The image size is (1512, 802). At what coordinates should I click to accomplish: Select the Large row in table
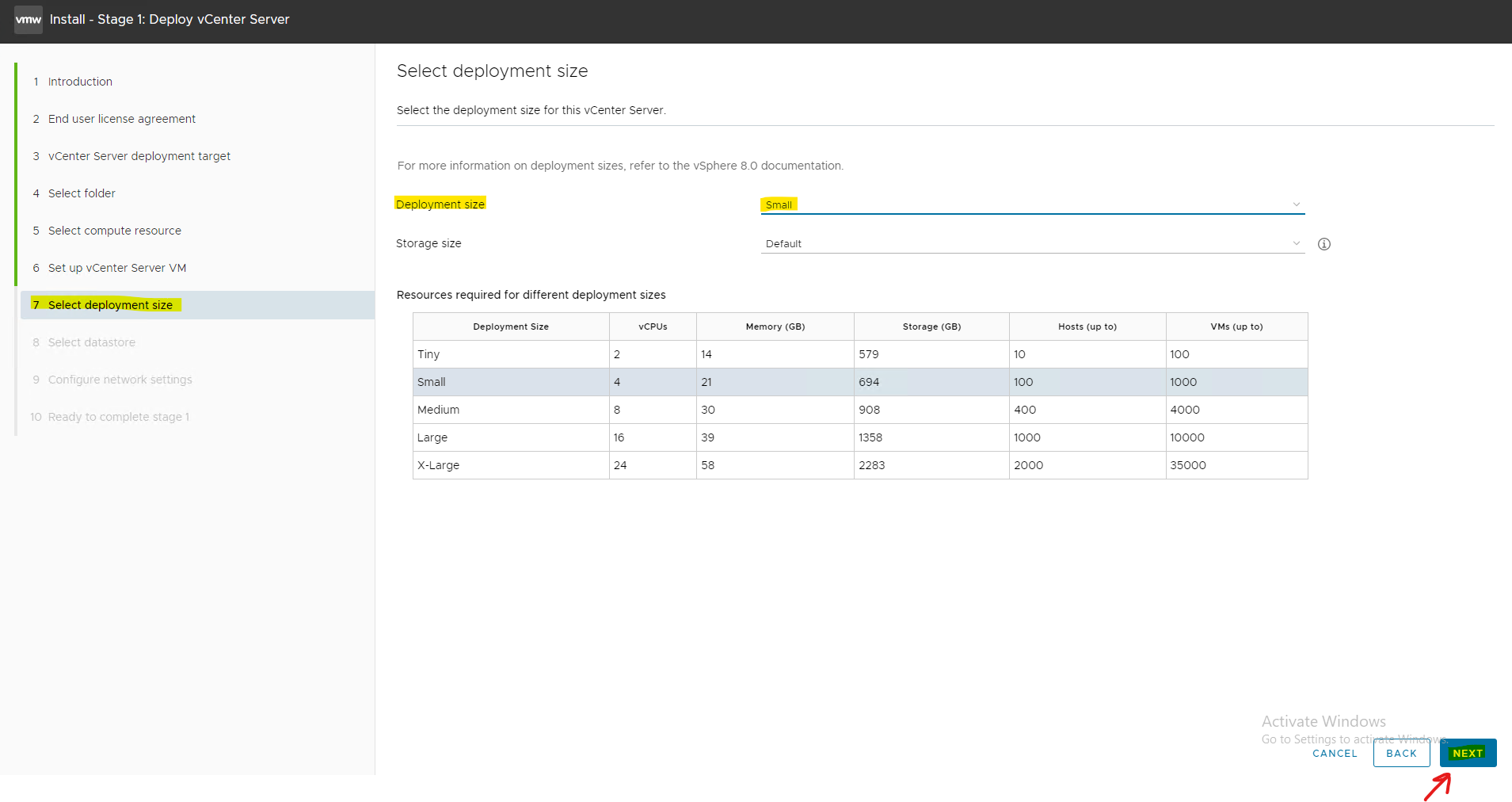[x=860, y=437]
